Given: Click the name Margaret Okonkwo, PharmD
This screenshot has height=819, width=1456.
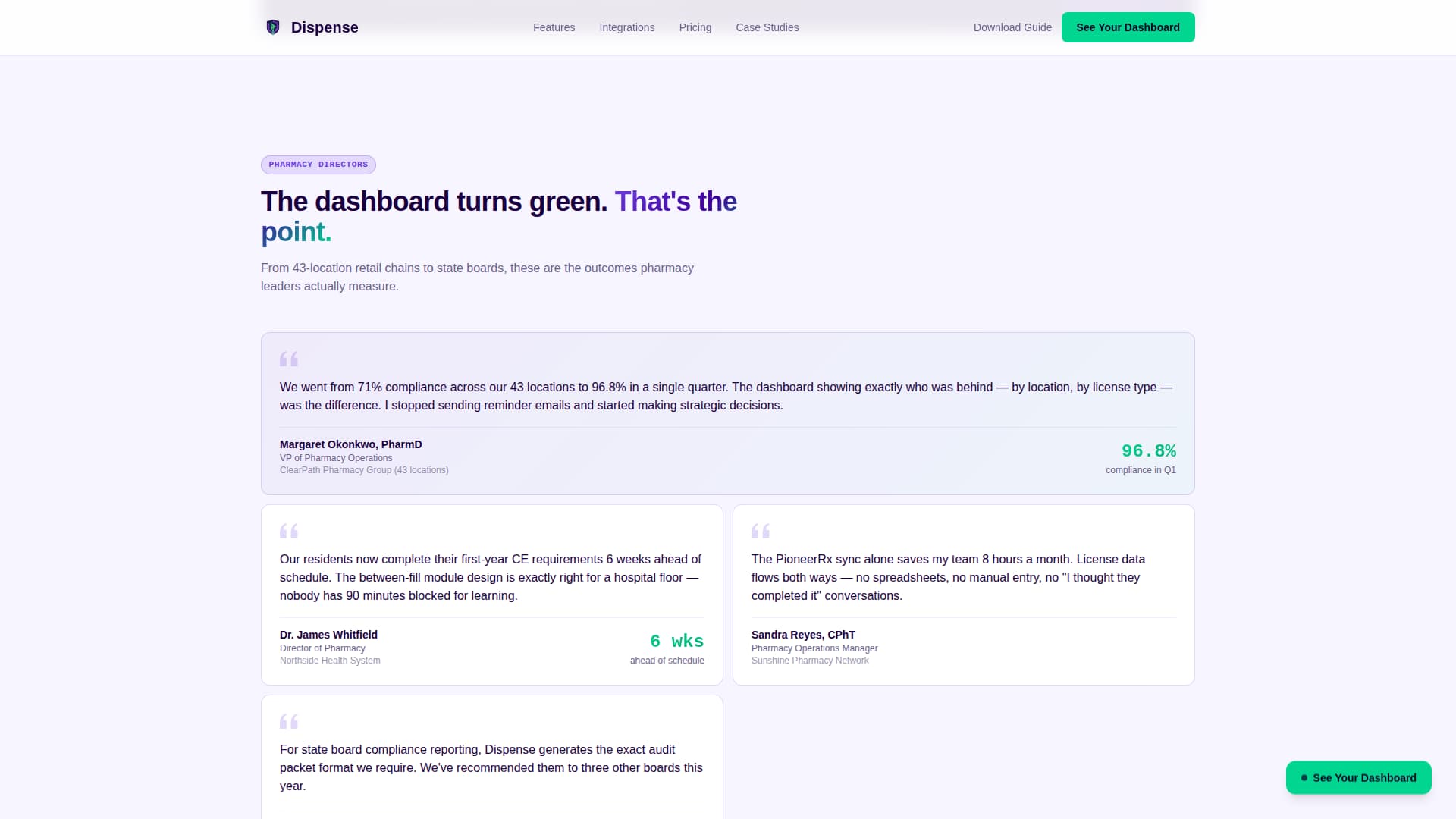Looking at the screenshot, I should [350, 444].
